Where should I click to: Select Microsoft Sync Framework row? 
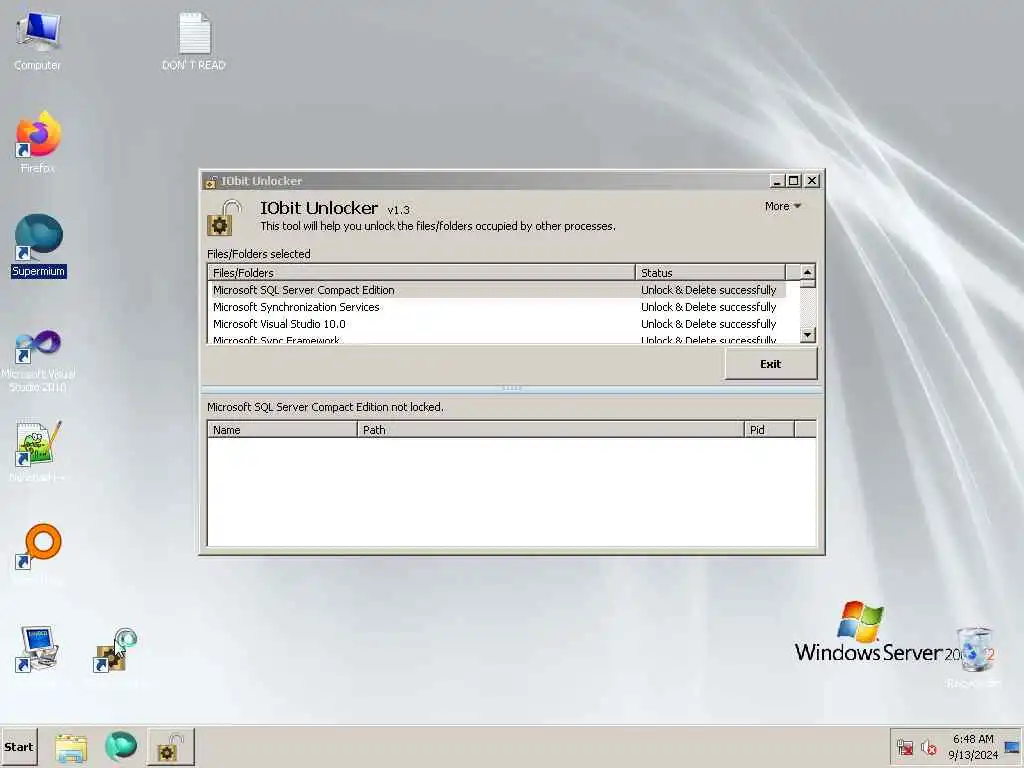(497, 339)
